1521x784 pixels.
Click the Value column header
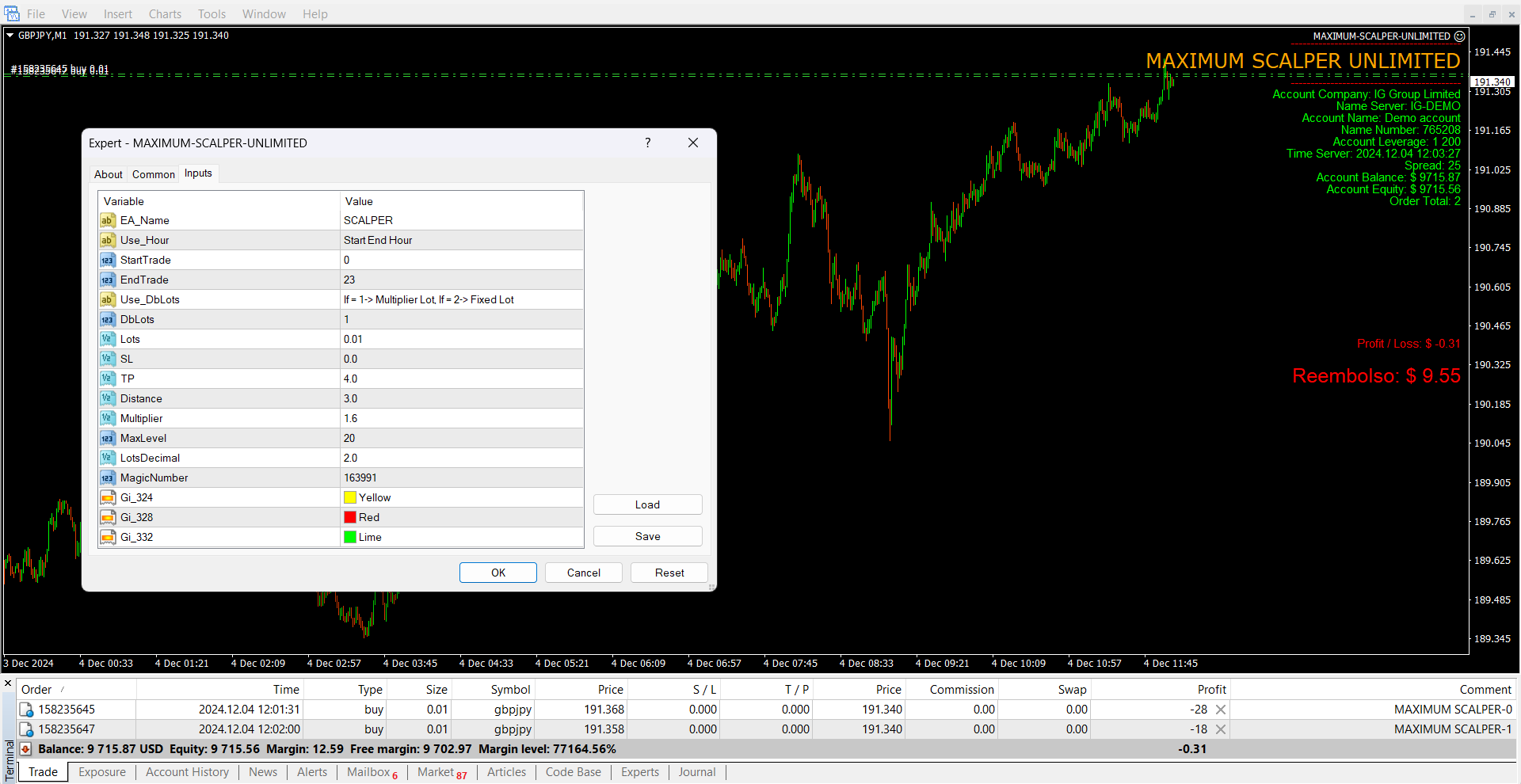click(x=462, y=201)
